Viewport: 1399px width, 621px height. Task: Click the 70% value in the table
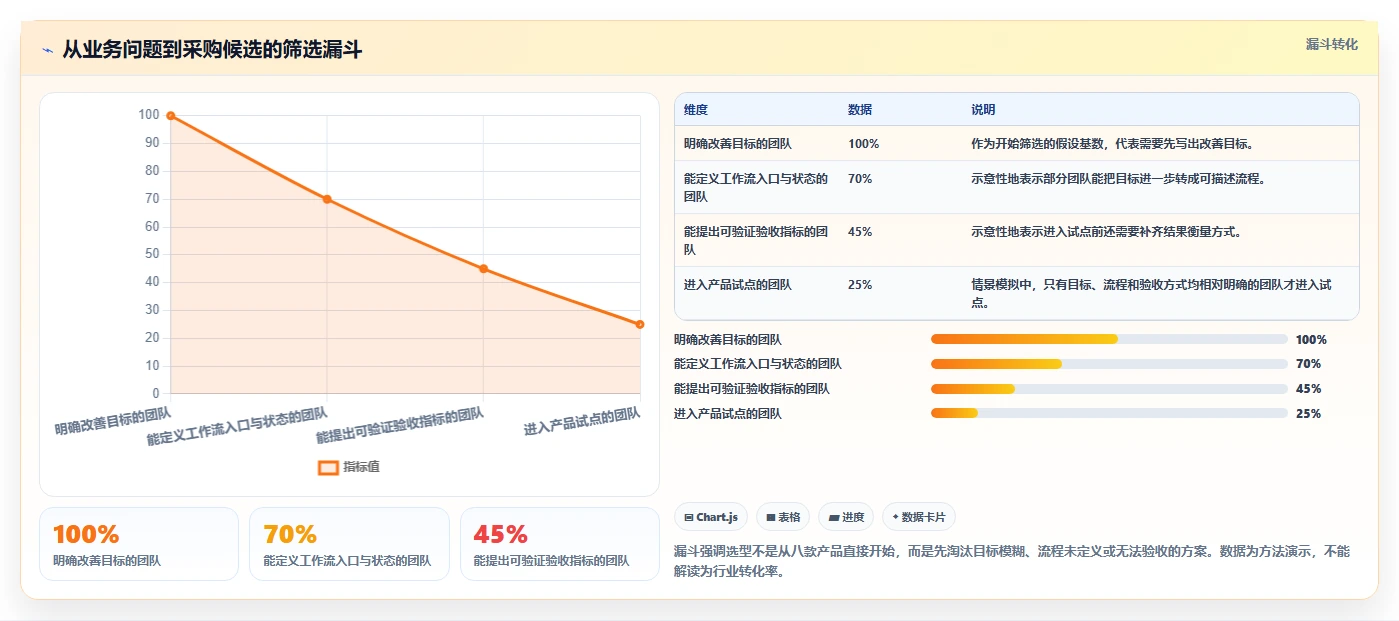(x=860, y=179)
